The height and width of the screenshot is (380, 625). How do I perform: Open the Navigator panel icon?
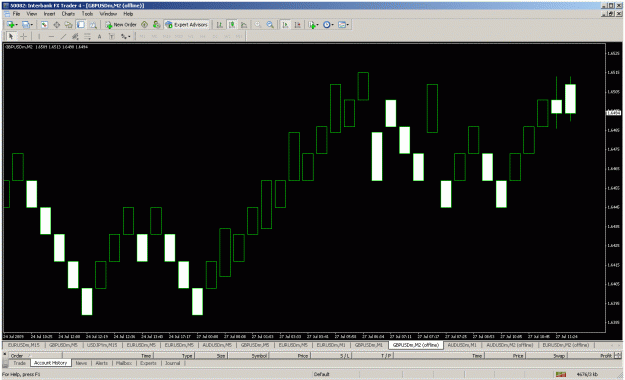(69, 25)
